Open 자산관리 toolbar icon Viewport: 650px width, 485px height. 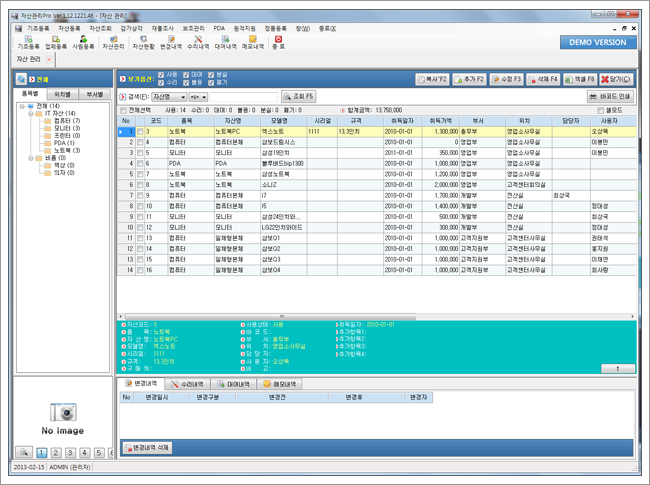point(113,42)
